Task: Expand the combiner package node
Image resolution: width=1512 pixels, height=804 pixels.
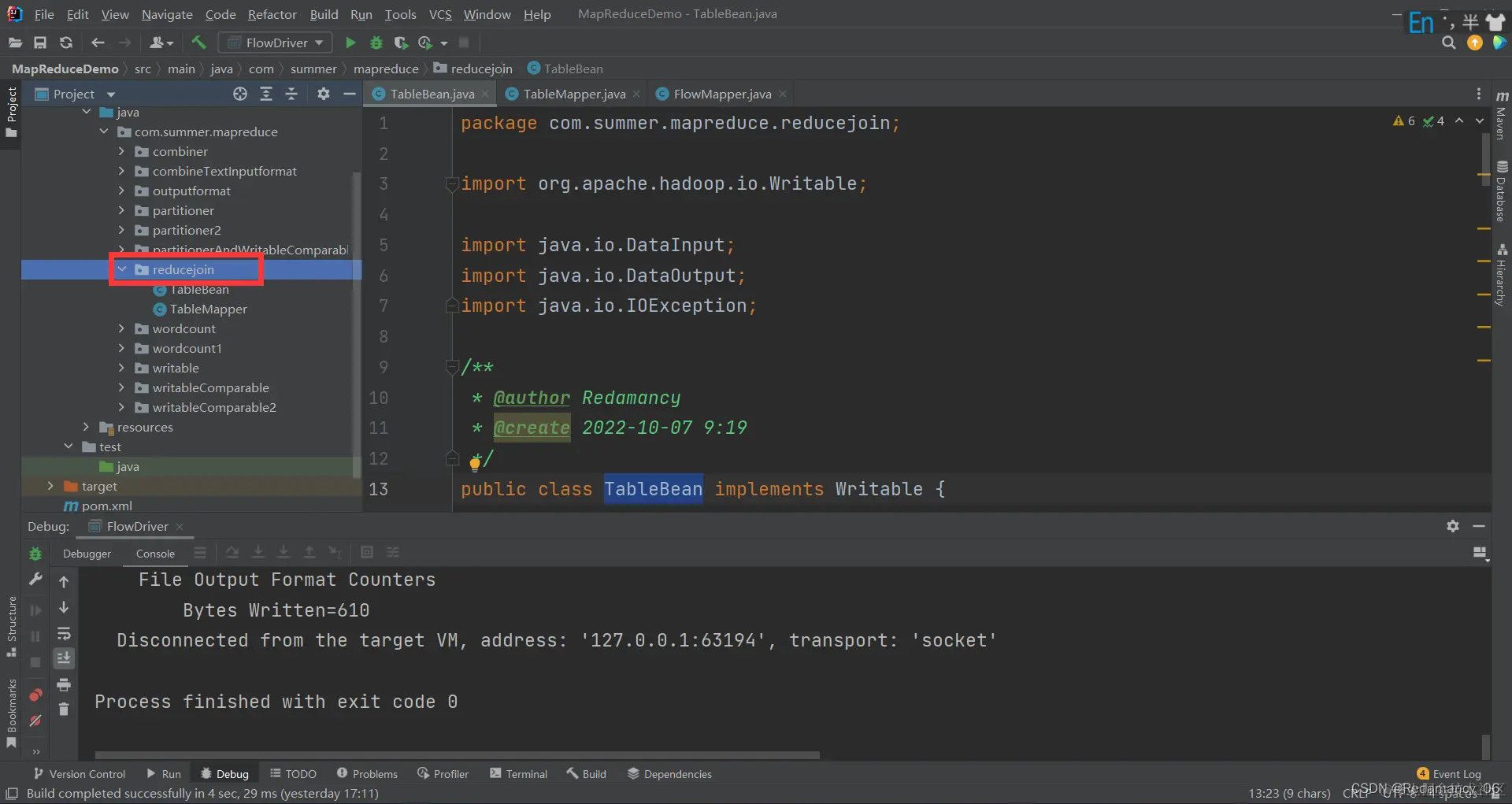Action: [121, 151]
